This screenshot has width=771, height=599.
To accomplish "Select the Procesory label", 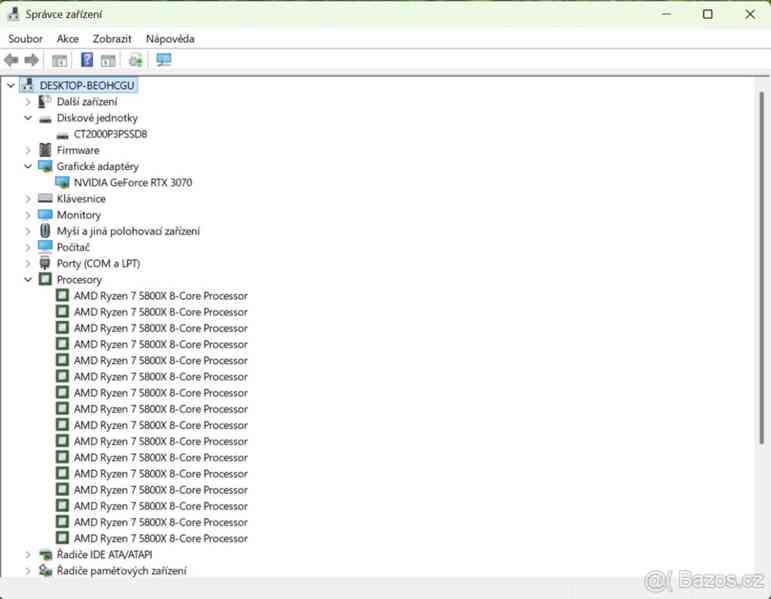I will click(x=79, y=279).
